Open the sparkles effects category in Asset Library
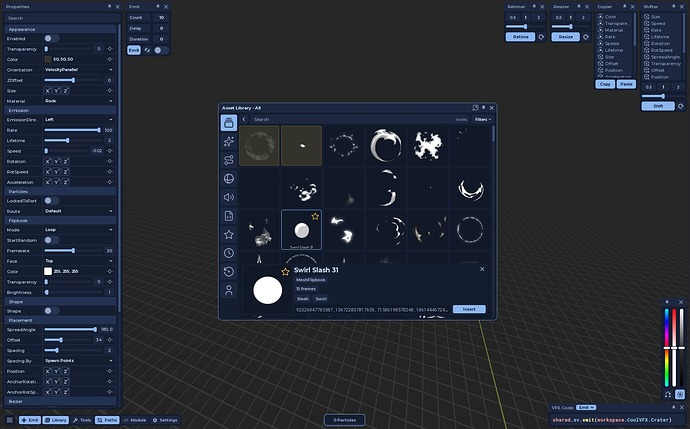 (228, 141)
